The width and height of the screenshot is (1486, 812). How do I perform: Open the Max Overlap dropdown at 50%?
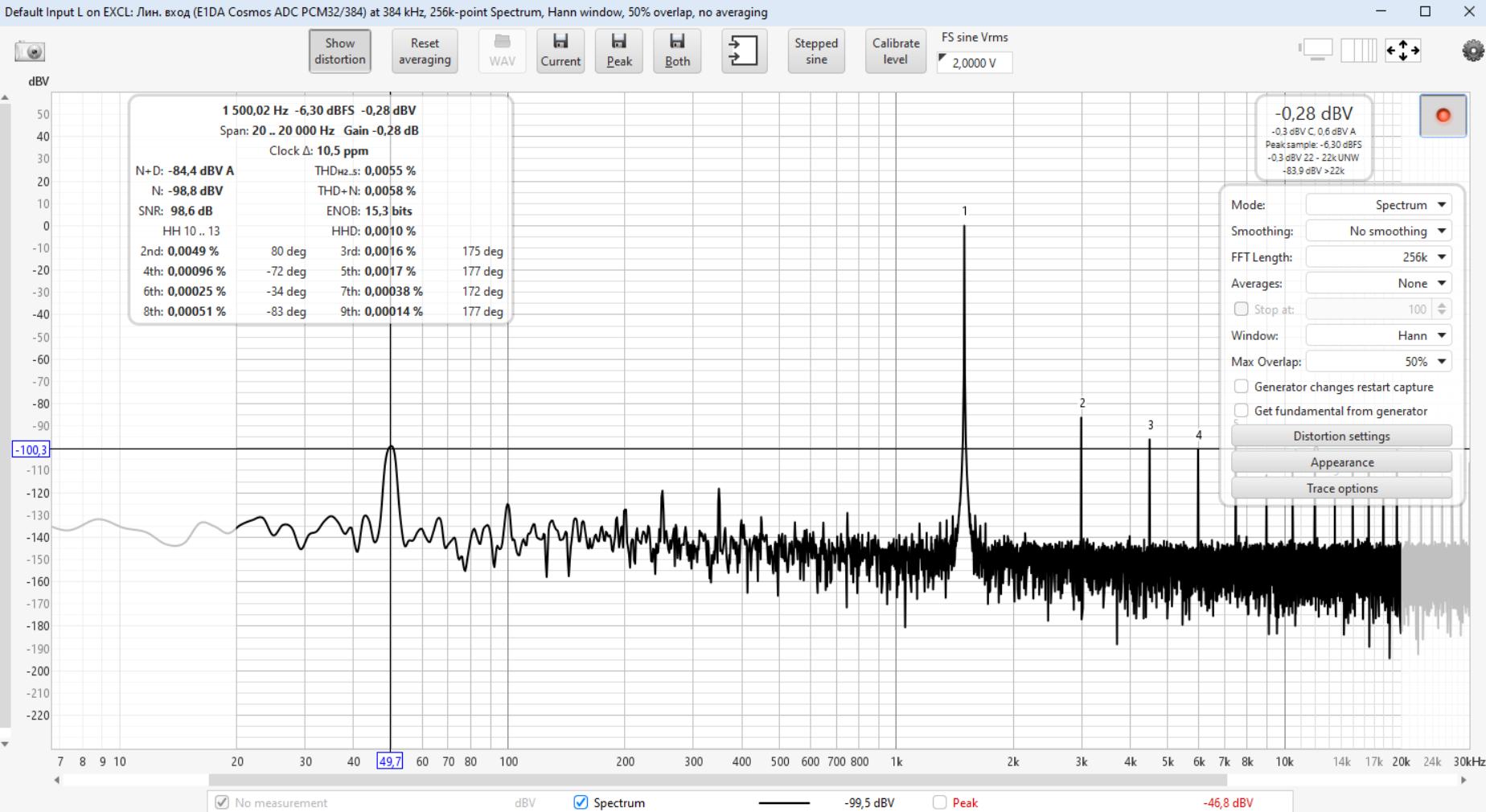pyautogui.click(x=1378, y=362)
